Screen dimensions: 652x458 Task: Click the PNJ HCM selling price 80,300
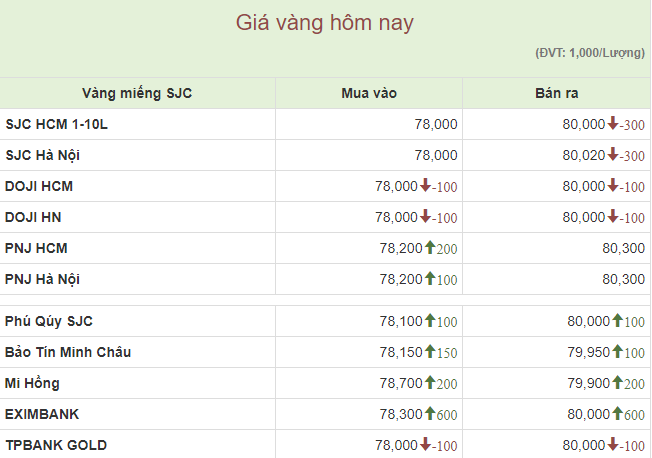tap(623, 248)
